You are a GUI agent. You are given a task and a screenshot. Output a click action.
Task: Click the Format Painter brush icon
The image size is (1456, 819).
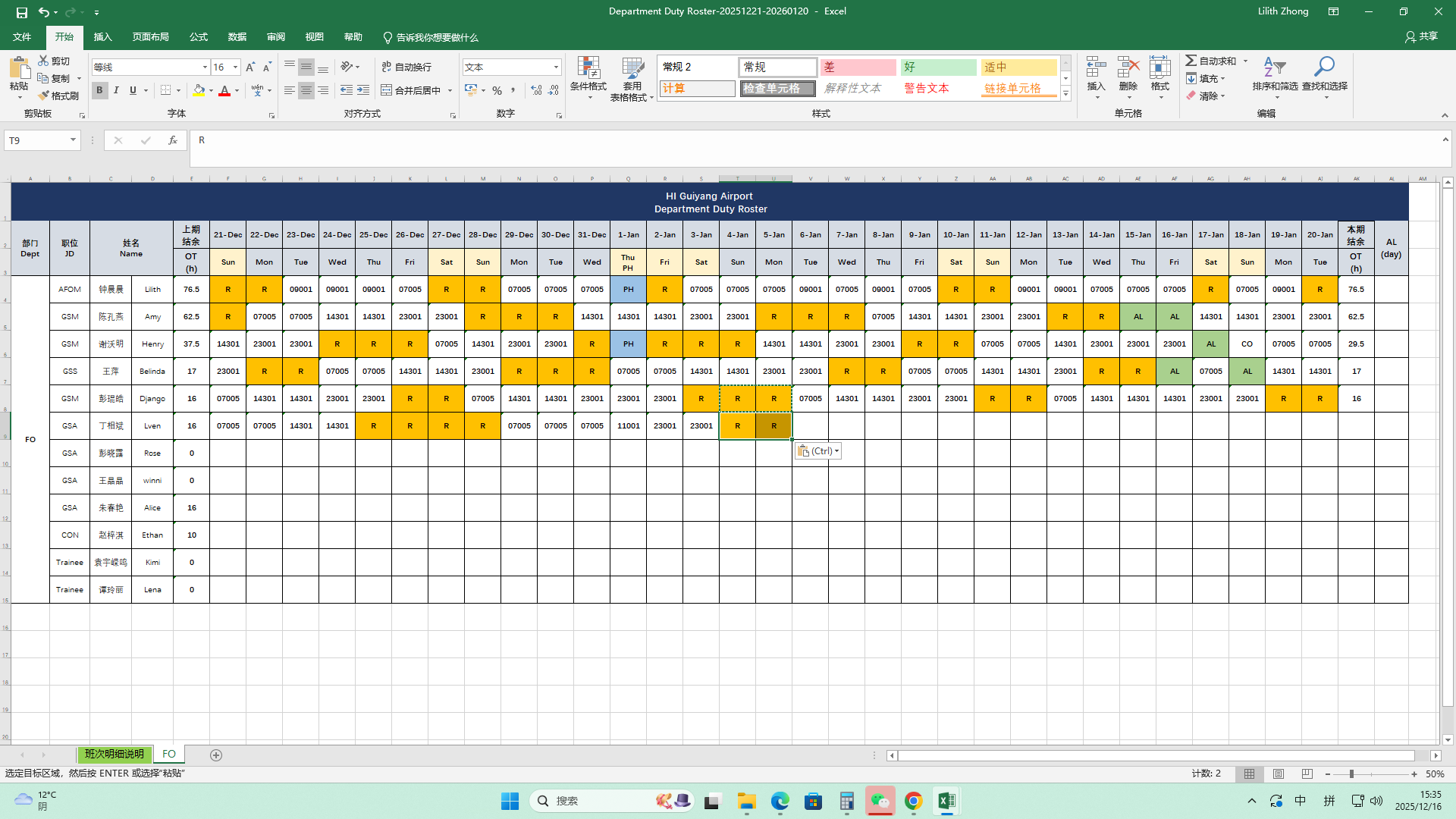44,96
